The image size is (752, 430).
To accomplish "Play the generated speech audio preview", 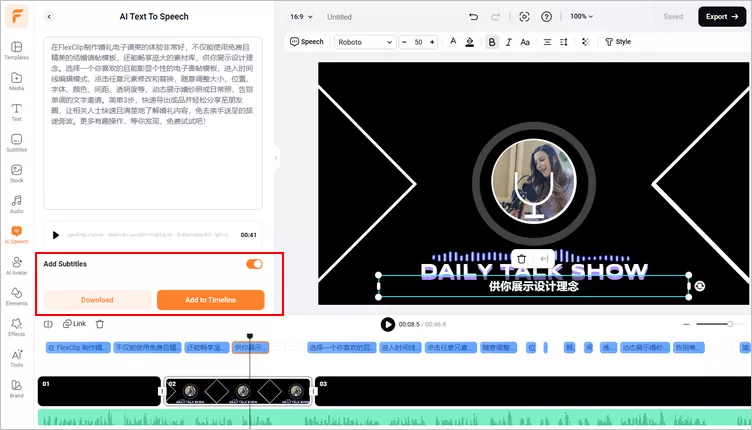I will pos(56,235).
